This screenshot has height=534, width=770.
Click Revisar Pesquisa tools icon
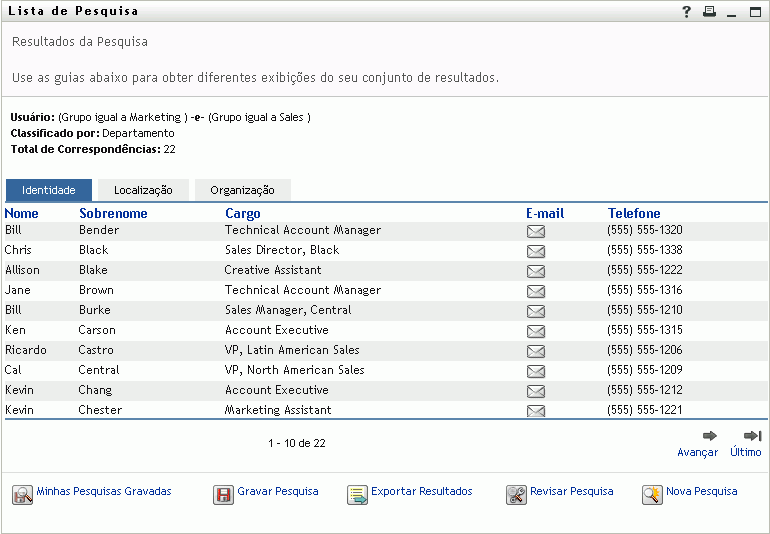[x=516, y=494]
